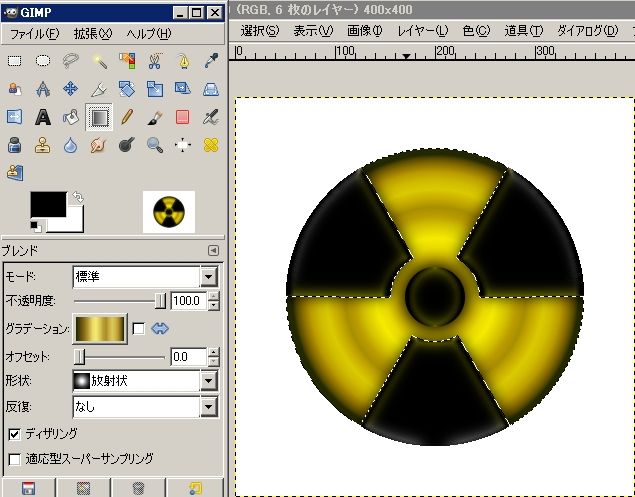
Task: Select the Fuzzy Select magic wand tool
Action: click(99, 61)
